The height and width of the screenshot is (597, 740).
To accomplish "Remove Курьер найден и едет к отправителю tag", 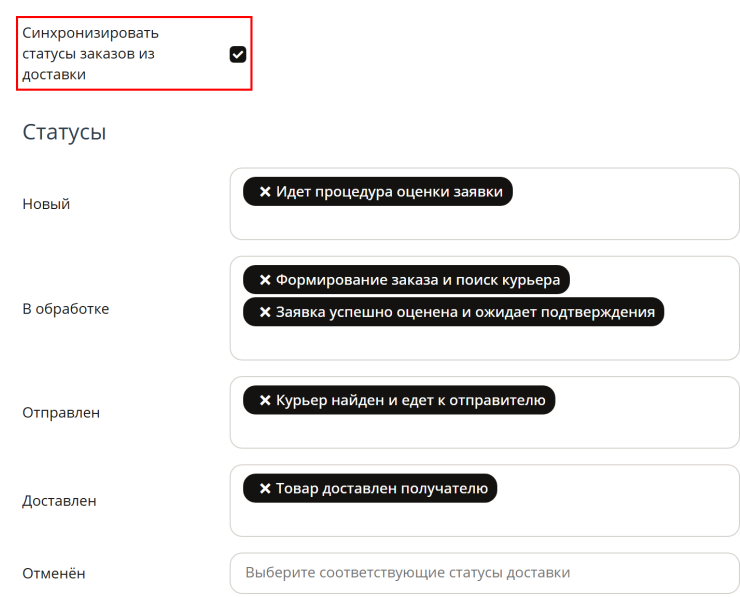I will [265, 400].
